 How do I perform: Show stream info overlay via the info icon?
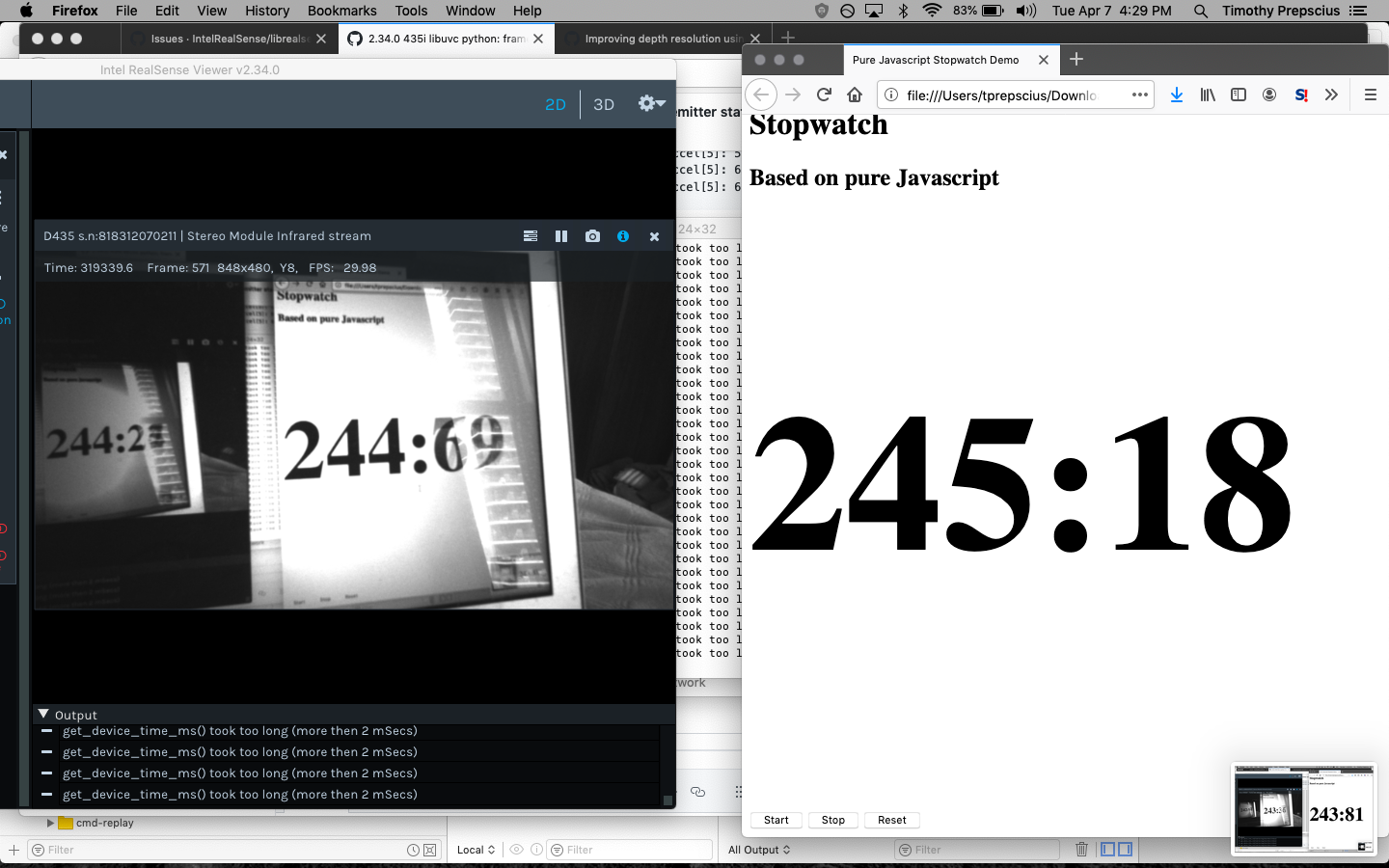623,235
